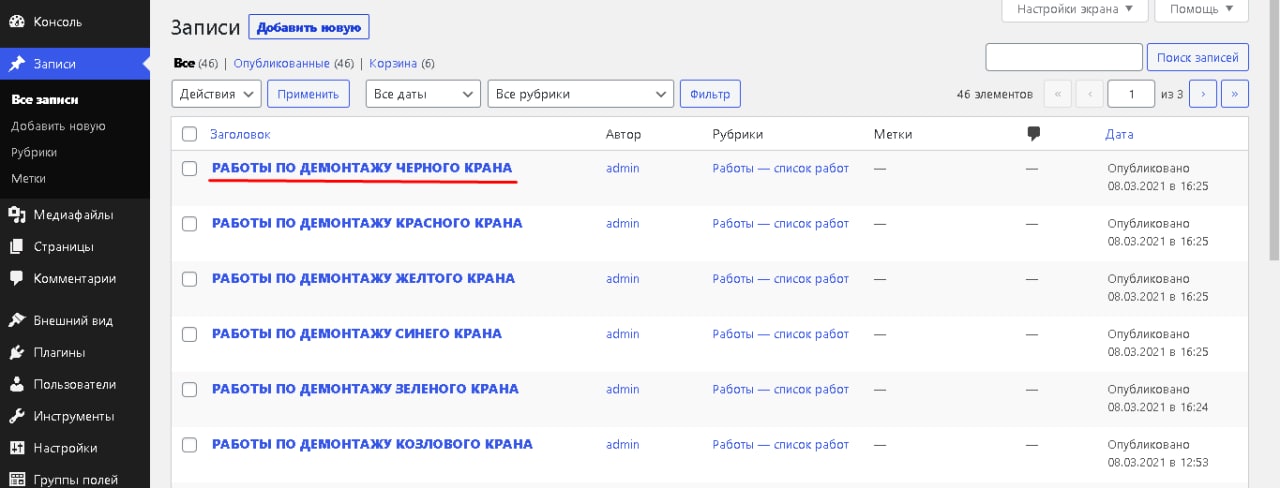The height and width of the screenshot is (488, 1280).
Task: Click the Плагины plug icon
Action: coord(17,352)
